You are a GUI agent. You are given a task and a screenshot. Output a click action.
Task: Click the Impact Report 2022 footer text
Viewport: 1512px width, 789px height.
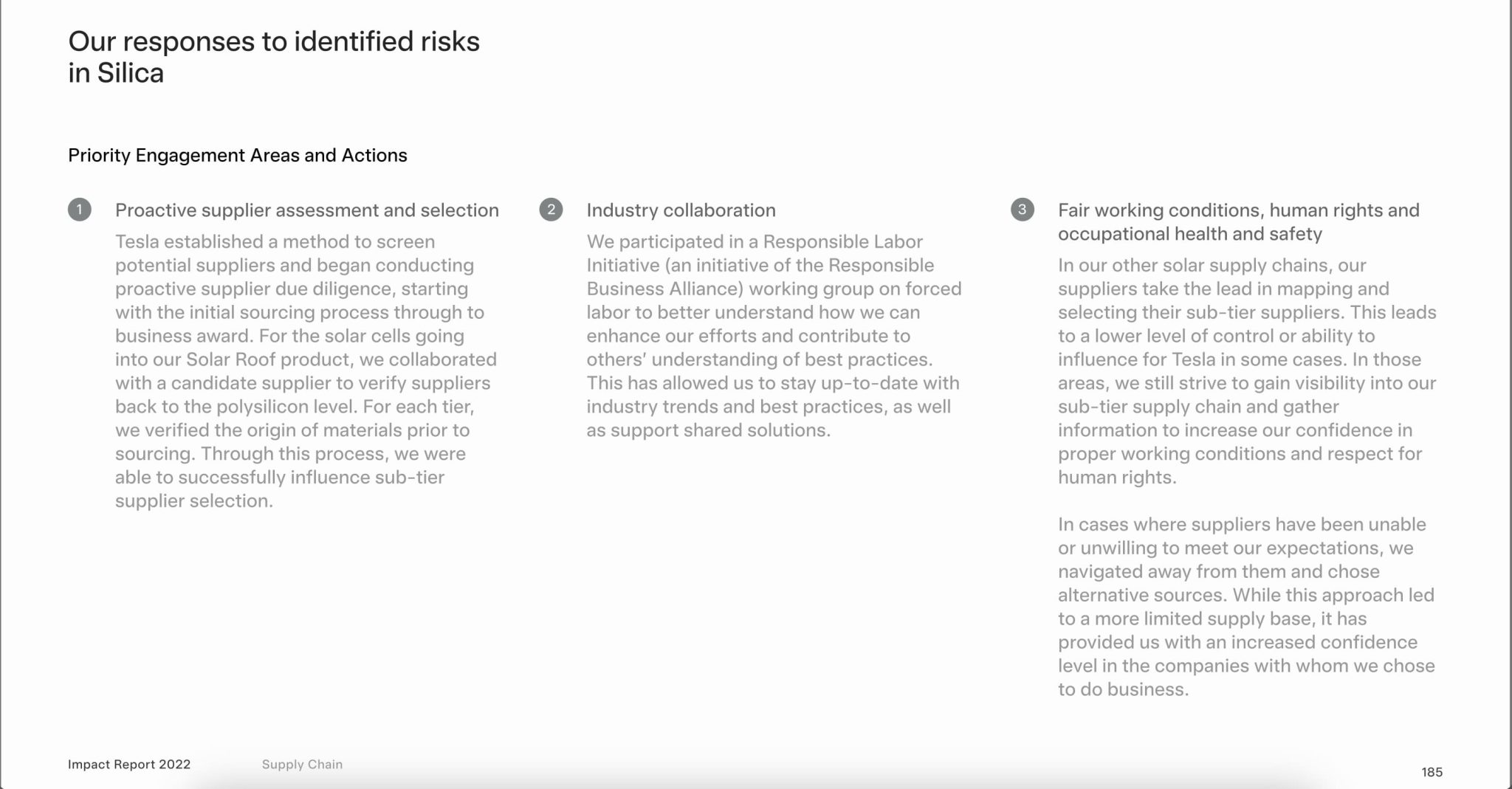click(129, 765)
